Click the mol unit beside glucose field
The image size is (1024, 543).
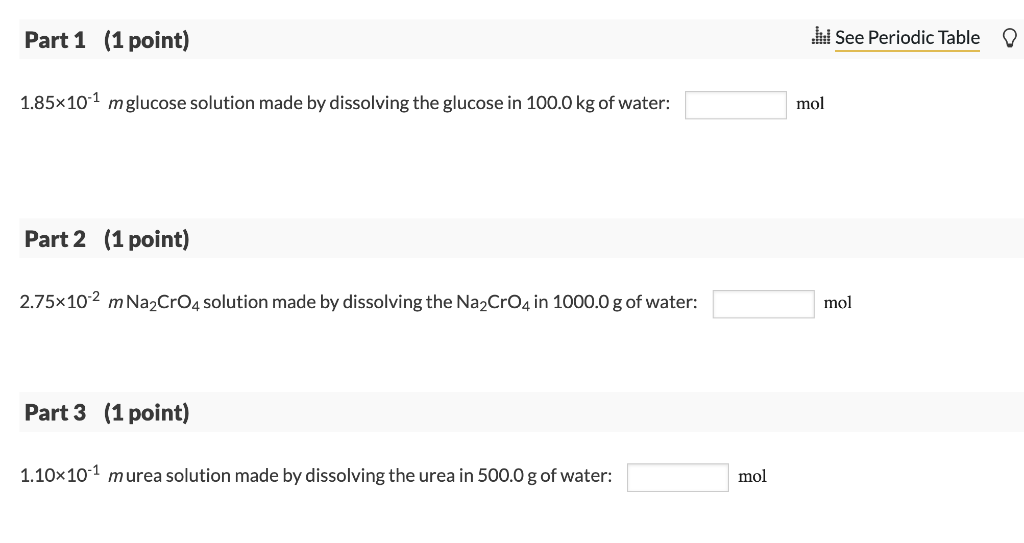[x=810, y=104]
